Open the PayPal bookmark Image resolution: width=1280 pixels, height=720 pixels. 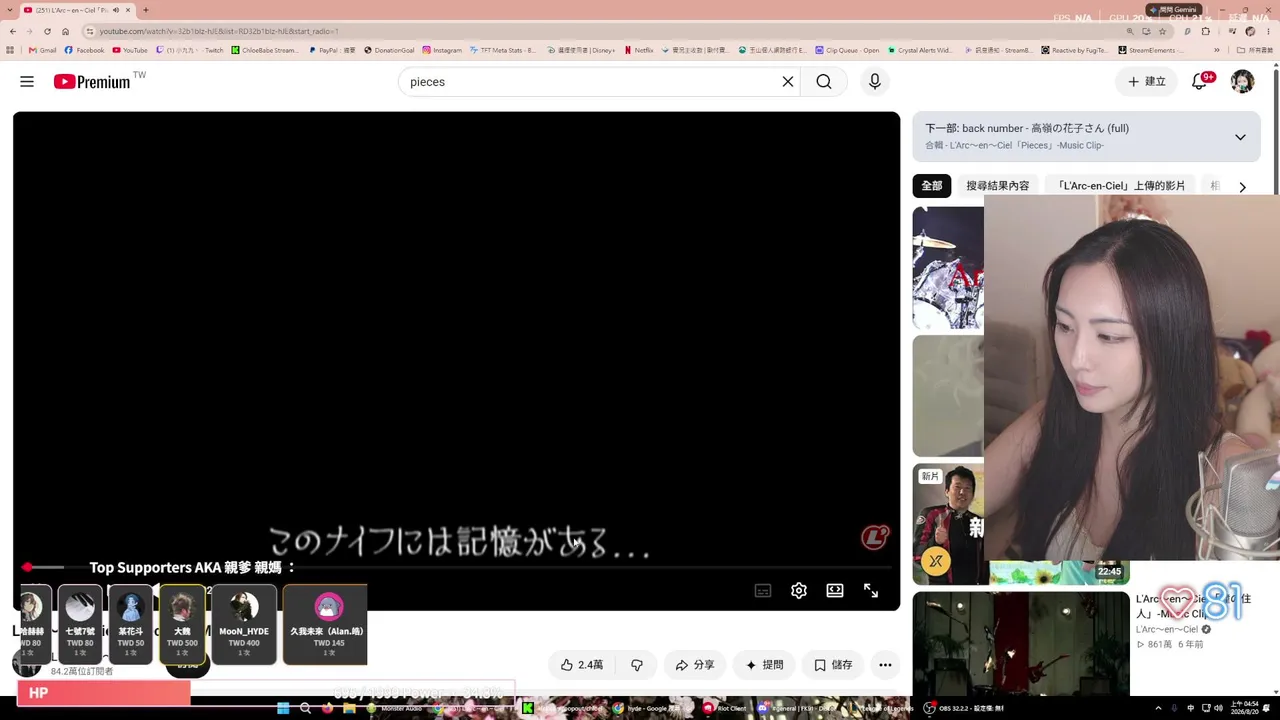click(x=333, y=50)
